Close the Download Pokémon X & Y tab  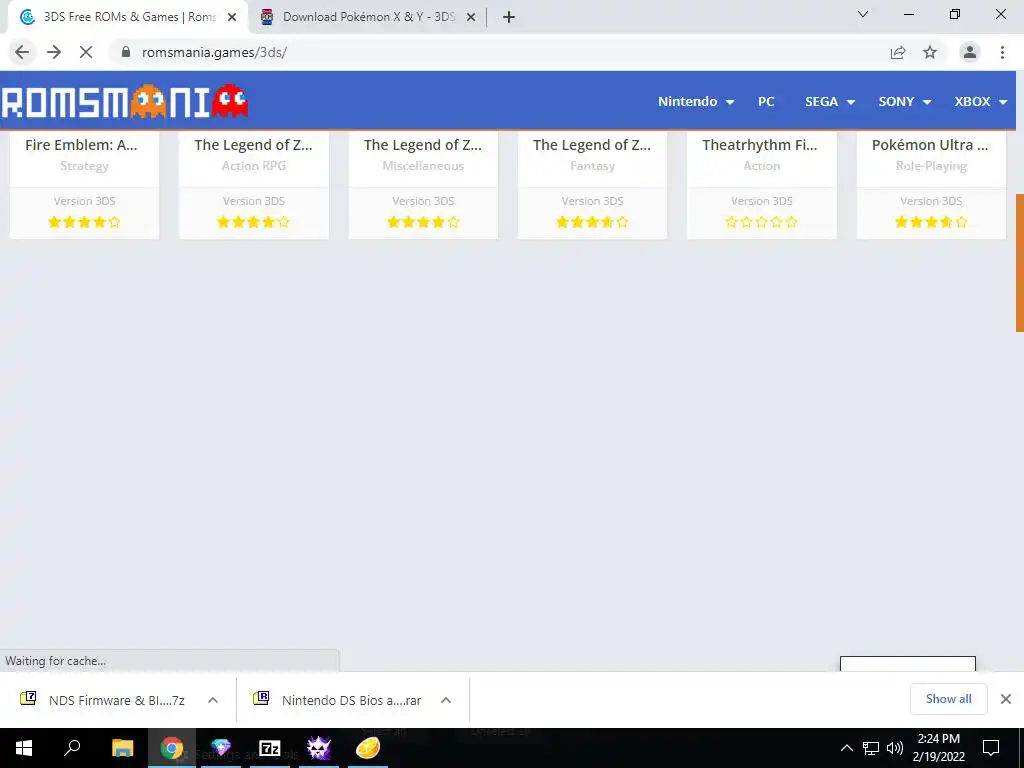click(x=471, y=17)
